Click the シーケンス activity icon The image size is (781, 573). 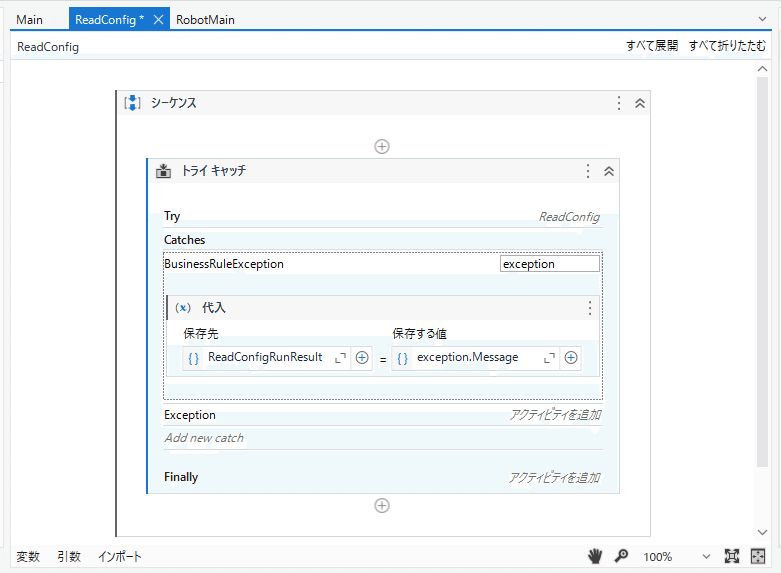click(132, 103)
